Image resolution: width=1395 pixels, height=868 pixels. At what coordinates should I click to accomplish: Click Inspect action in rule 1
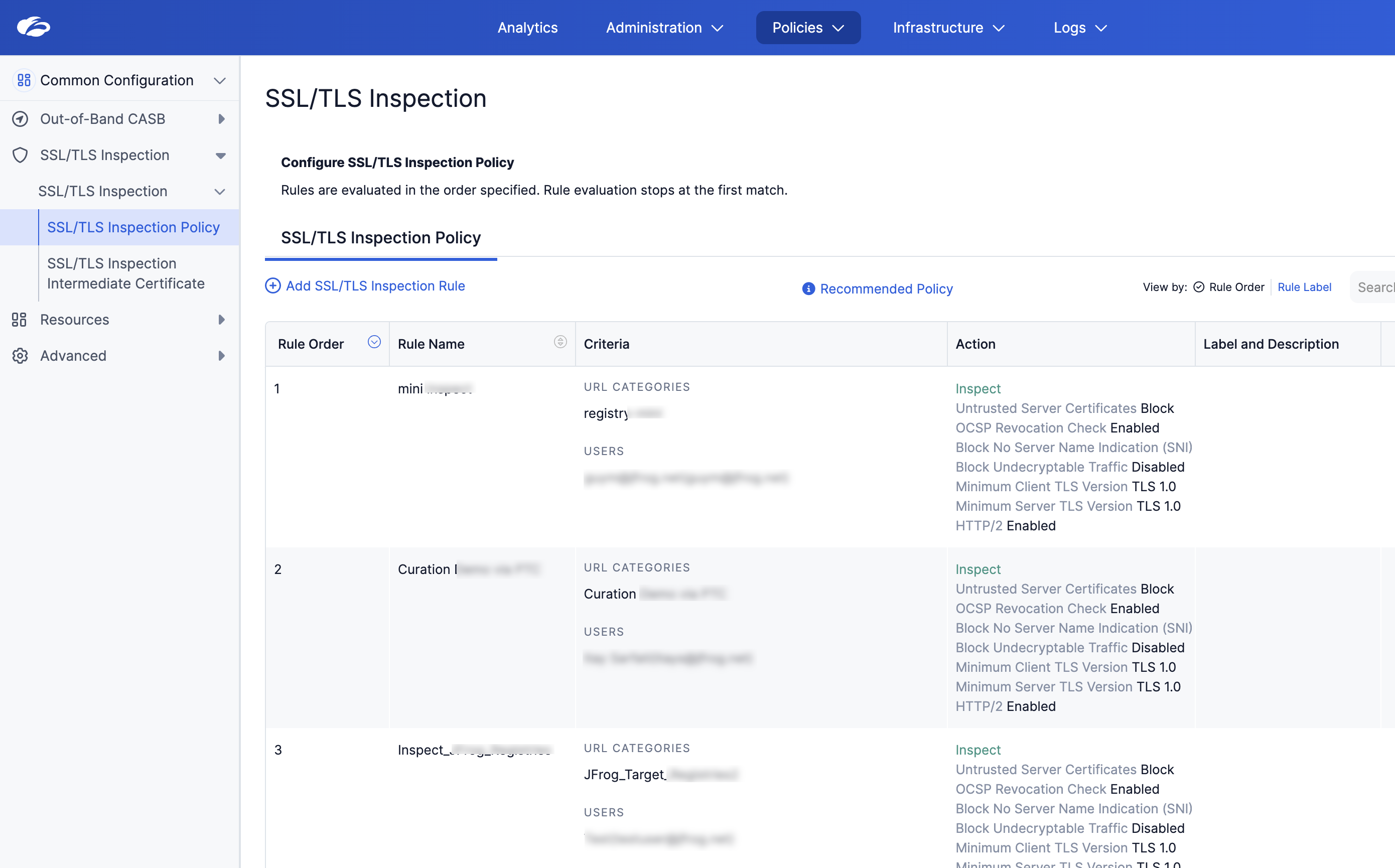pyautogui.click(x=978, y=389)
